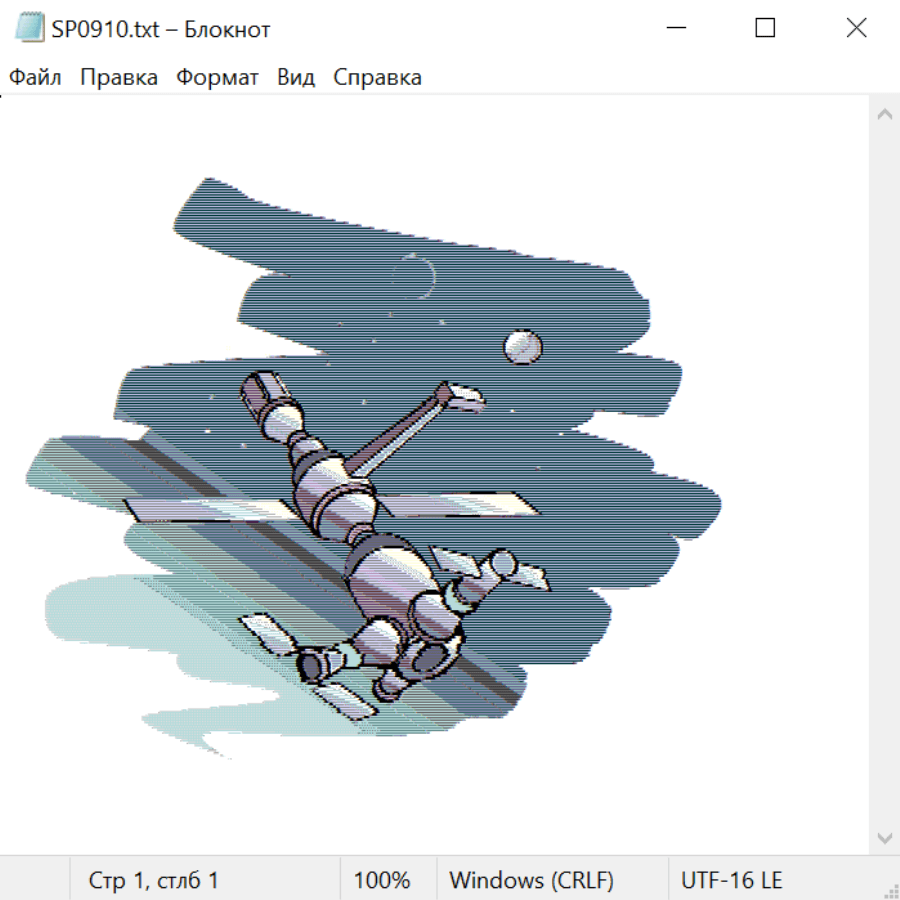
Task: Click the scroll up arrow
Action: tap(884, 114)
